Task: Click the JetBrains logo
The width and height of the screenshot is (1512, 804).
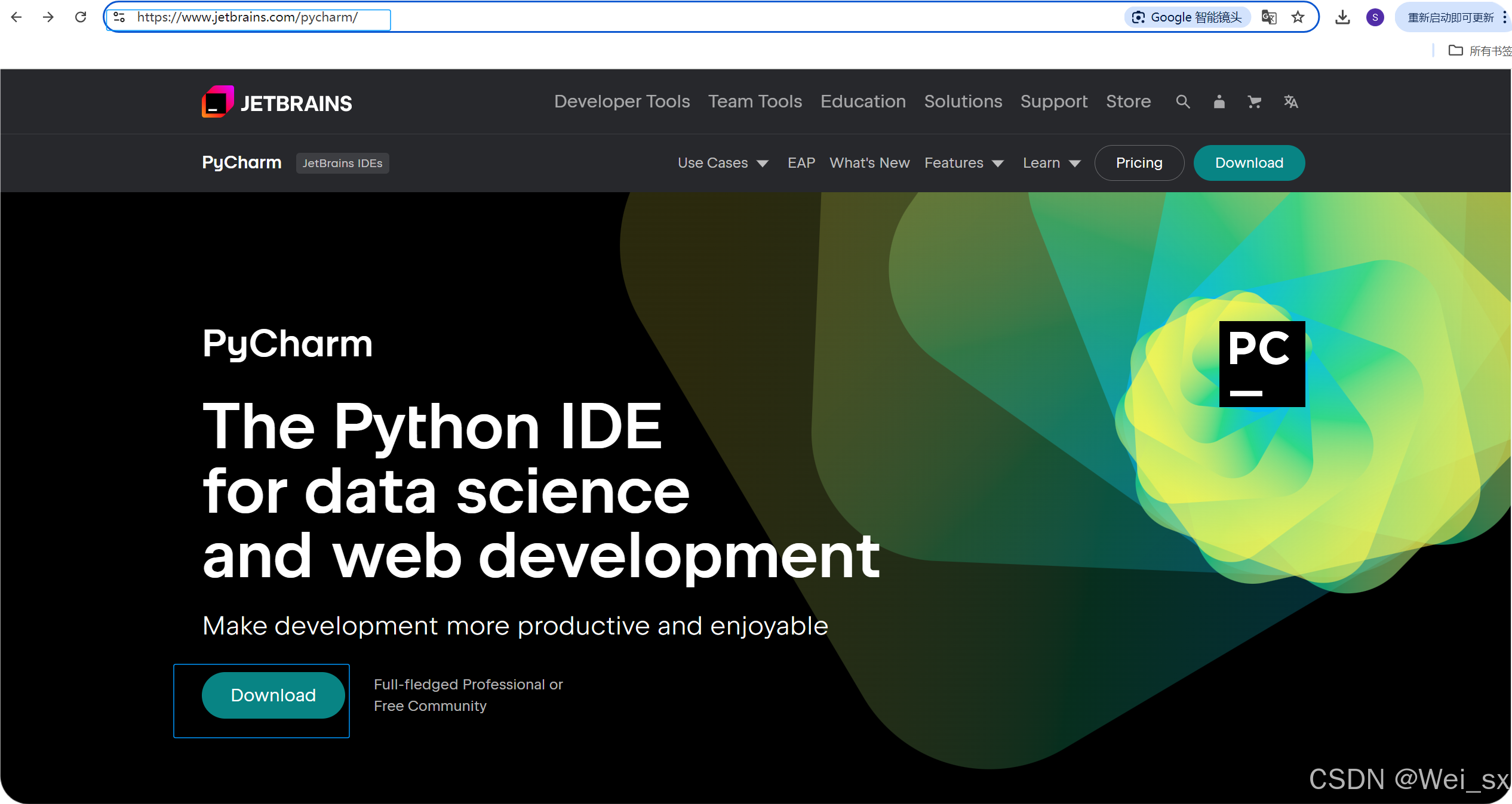Action: point(277,102)
